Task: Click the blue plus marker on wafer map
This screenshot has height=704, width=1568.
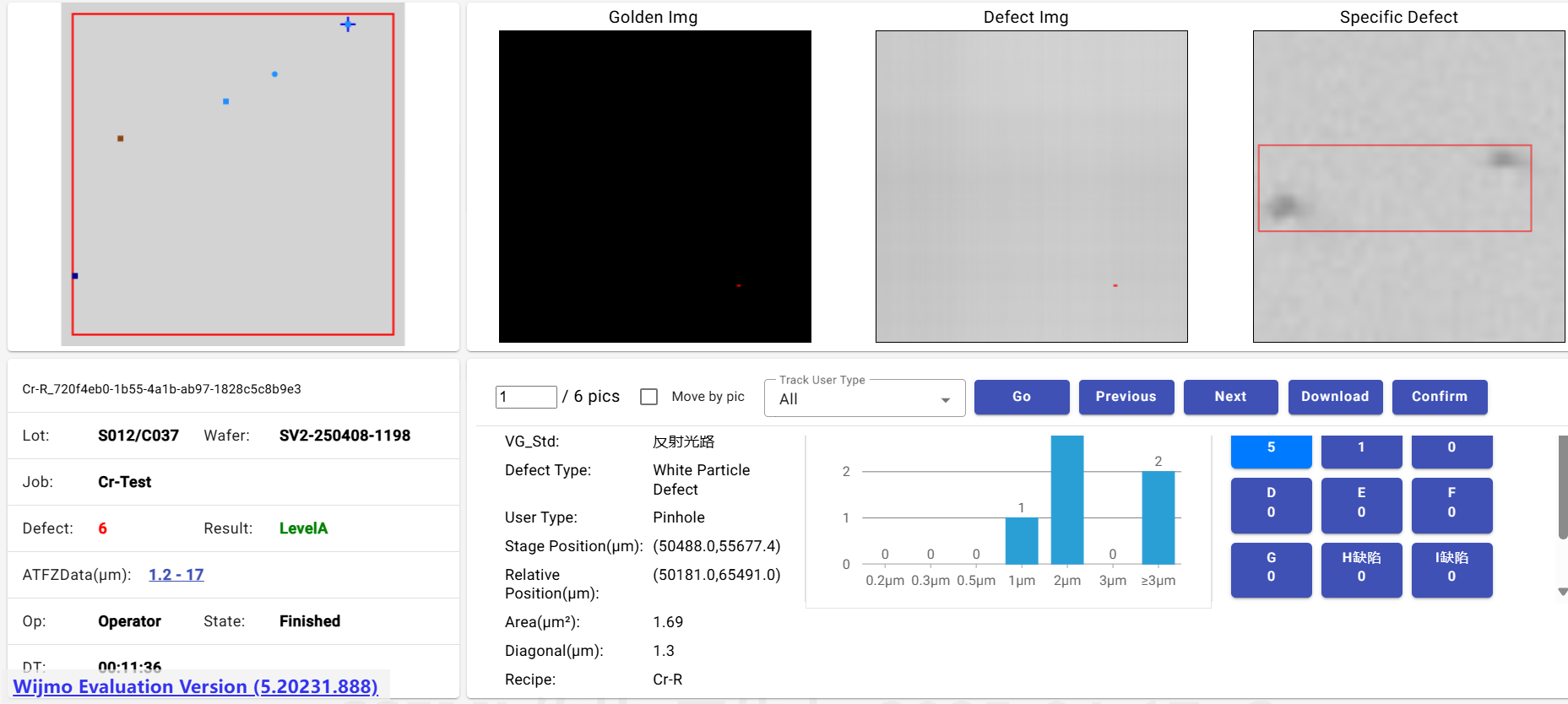Action: pyautogui.click(x=347, y=24)
